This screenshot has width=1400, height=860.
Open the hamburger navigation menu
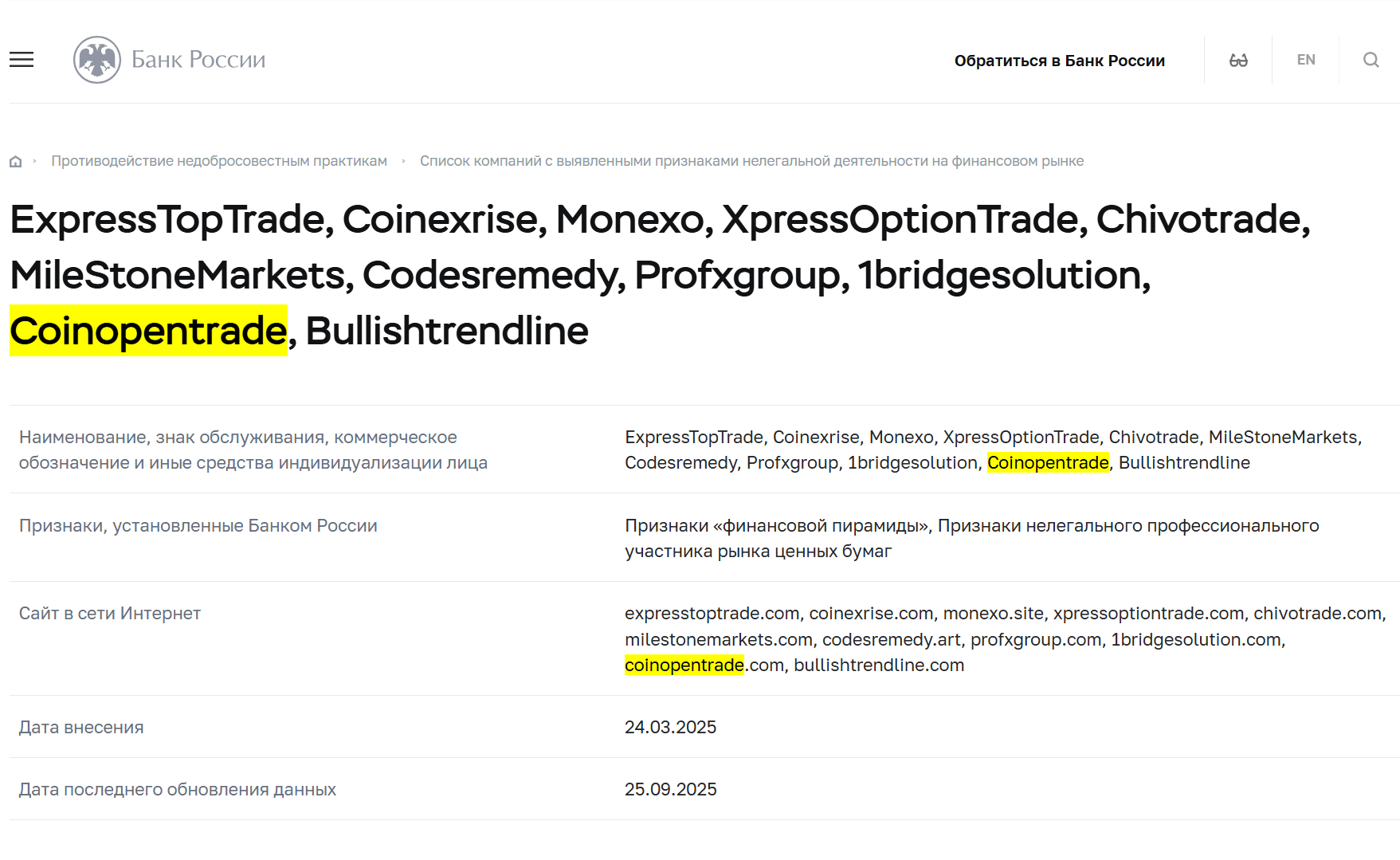22,60
